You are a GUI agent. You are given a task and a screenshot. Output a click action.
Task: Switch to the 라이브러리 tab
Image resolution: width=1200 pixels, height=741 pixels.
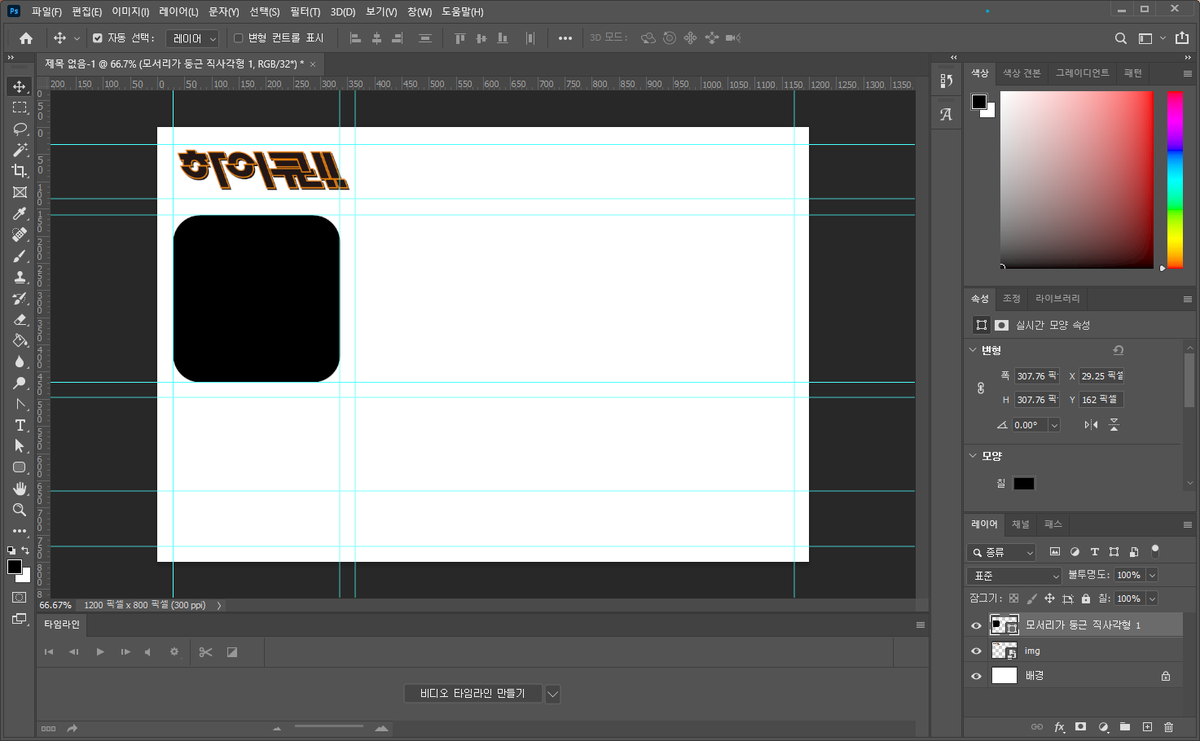pyautogui.click(x=1057, y=298)
